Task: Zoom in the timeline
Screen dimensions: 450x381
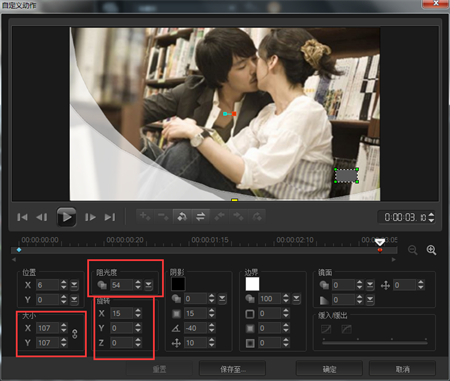Action: click(431, 250)
